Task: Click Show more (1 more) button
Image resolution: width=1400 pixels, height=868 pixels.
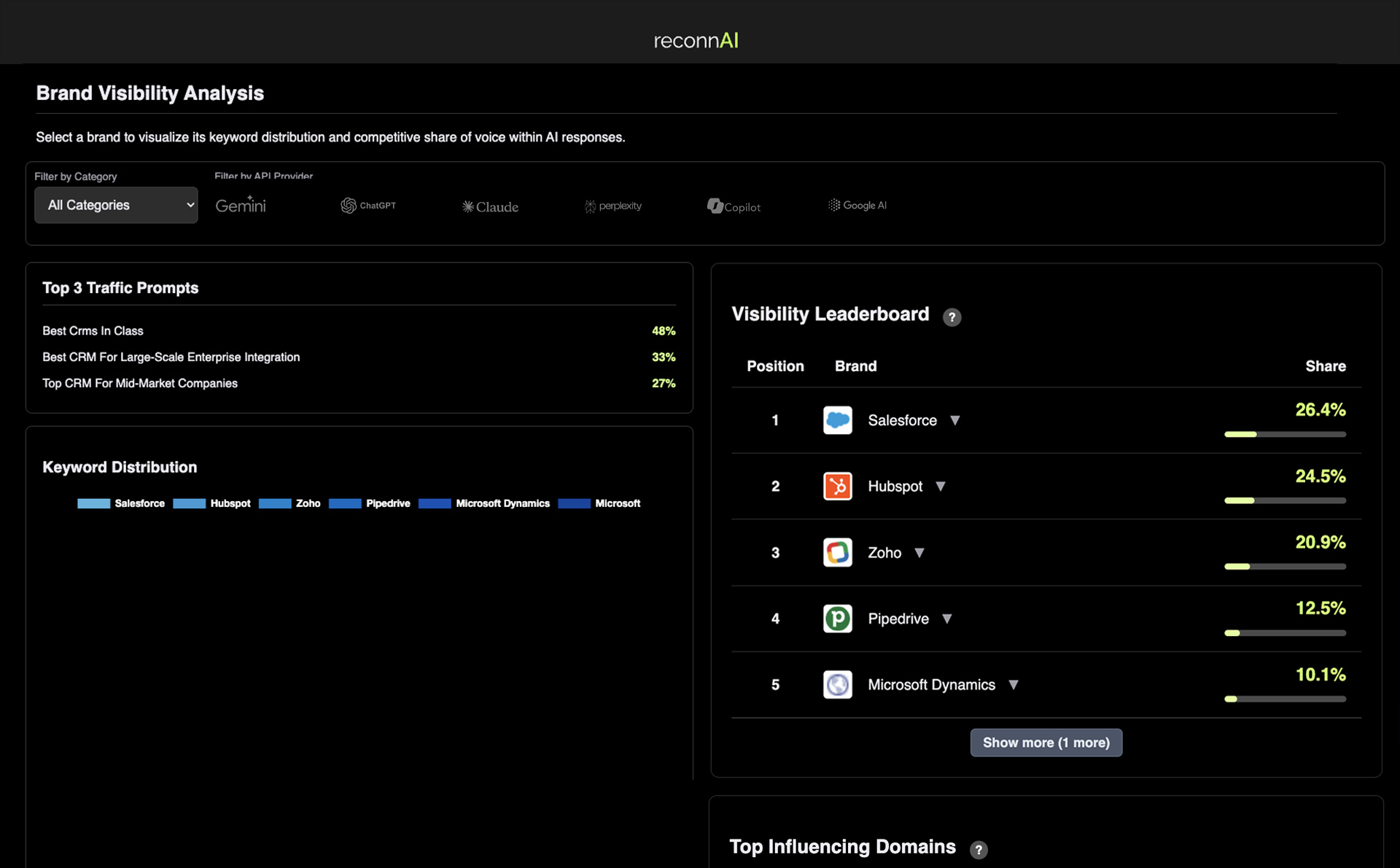Action: tap(1046, 743)
